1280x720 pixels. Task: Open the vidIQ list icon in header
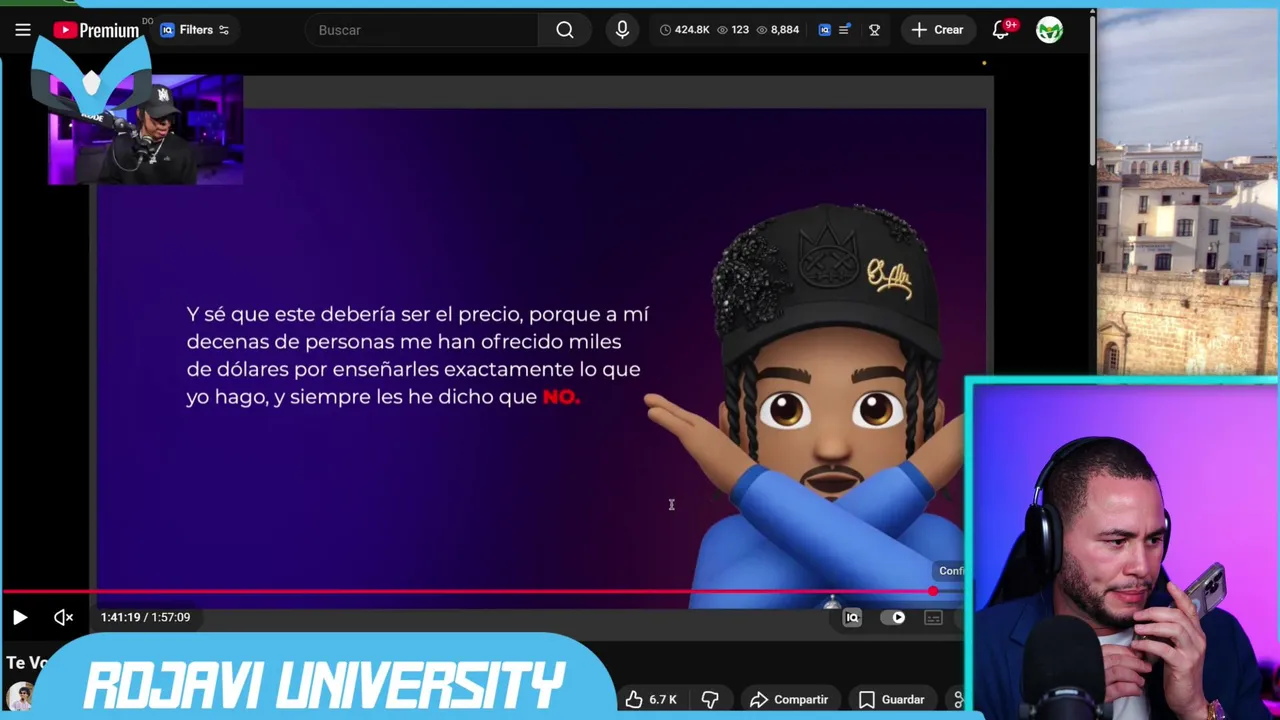tap(844, 30)
